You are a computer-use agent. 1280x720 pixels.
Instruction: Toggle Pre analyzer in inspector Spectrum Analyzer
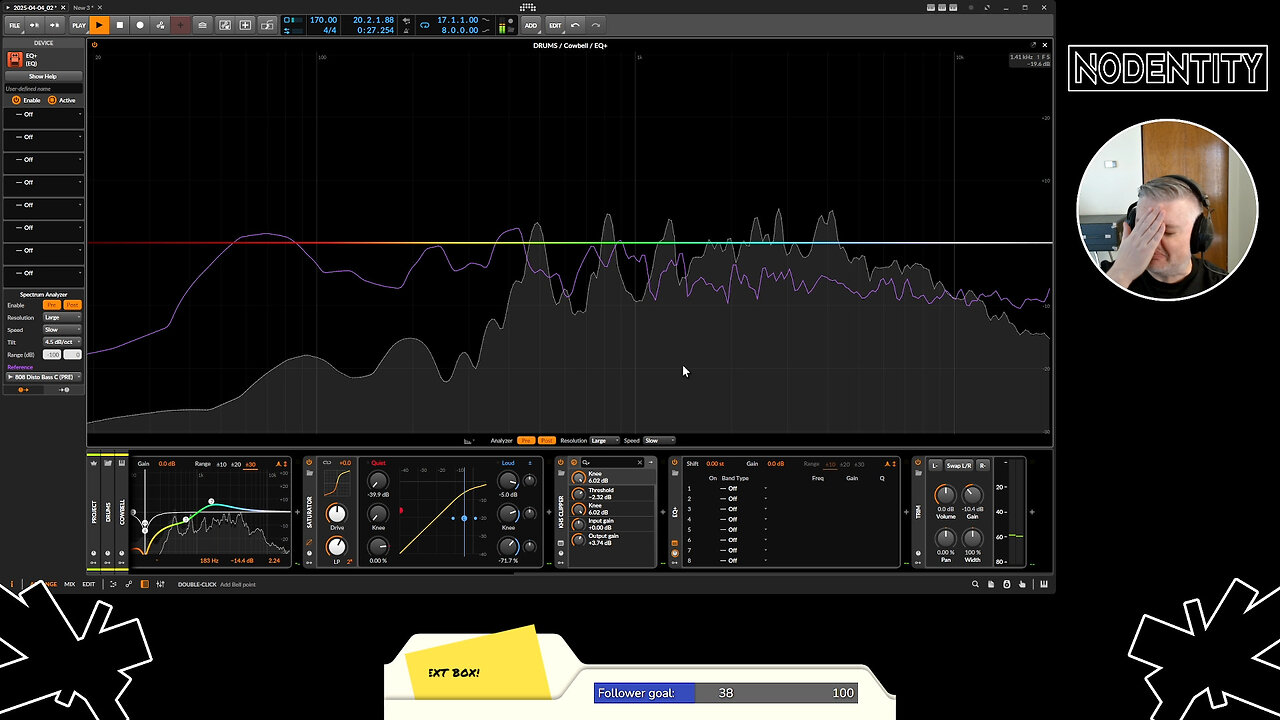(x=52, y=305)
